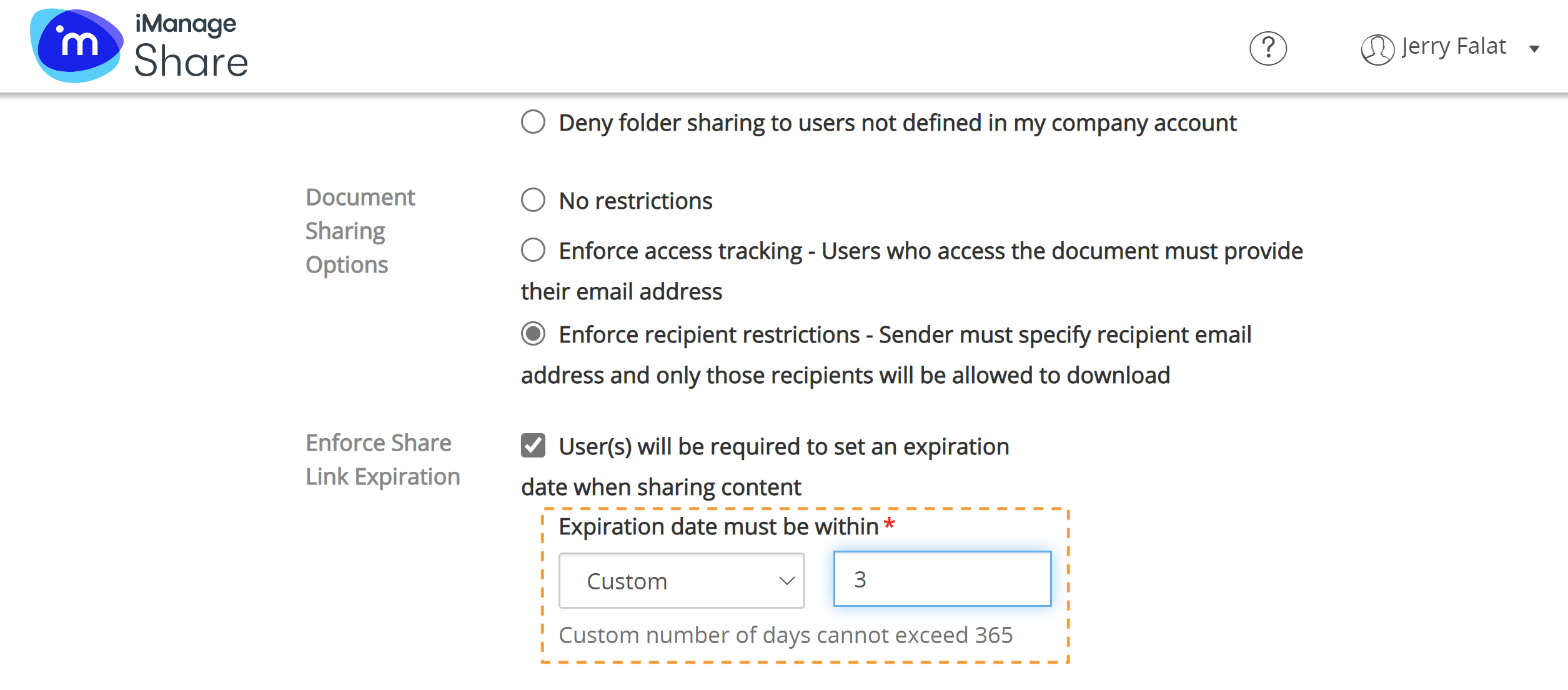The width and height of the screenshot is (1568, 690).
Task: Click "User(s) will be required" checkbox label text
Action: pos(783,447)
